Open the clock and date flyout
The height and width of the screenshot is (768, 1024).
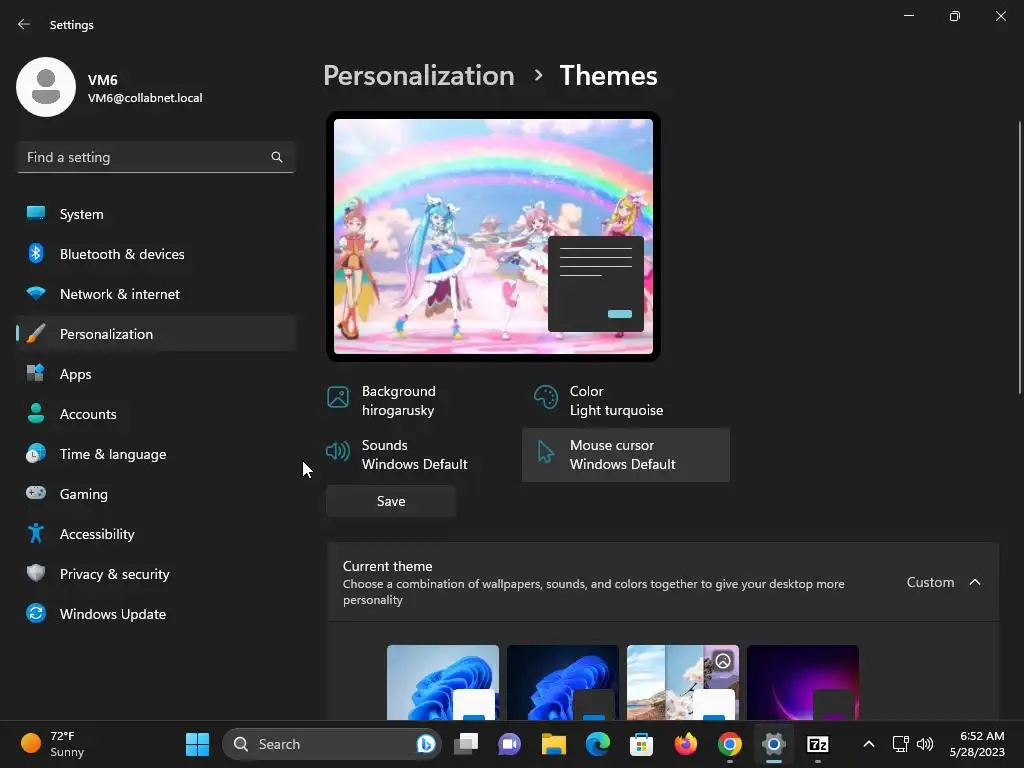point(977,744)
